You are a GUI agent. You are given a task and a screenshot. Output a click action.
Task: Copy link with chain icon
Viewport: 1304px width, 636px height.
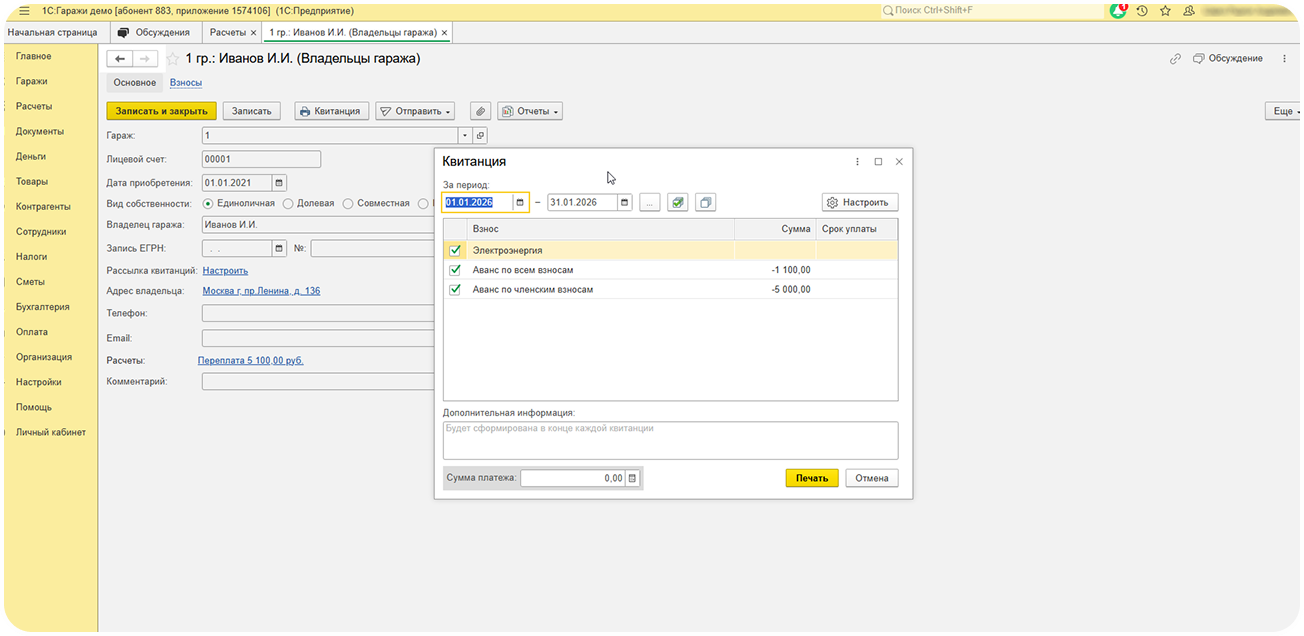point(1176,59)
